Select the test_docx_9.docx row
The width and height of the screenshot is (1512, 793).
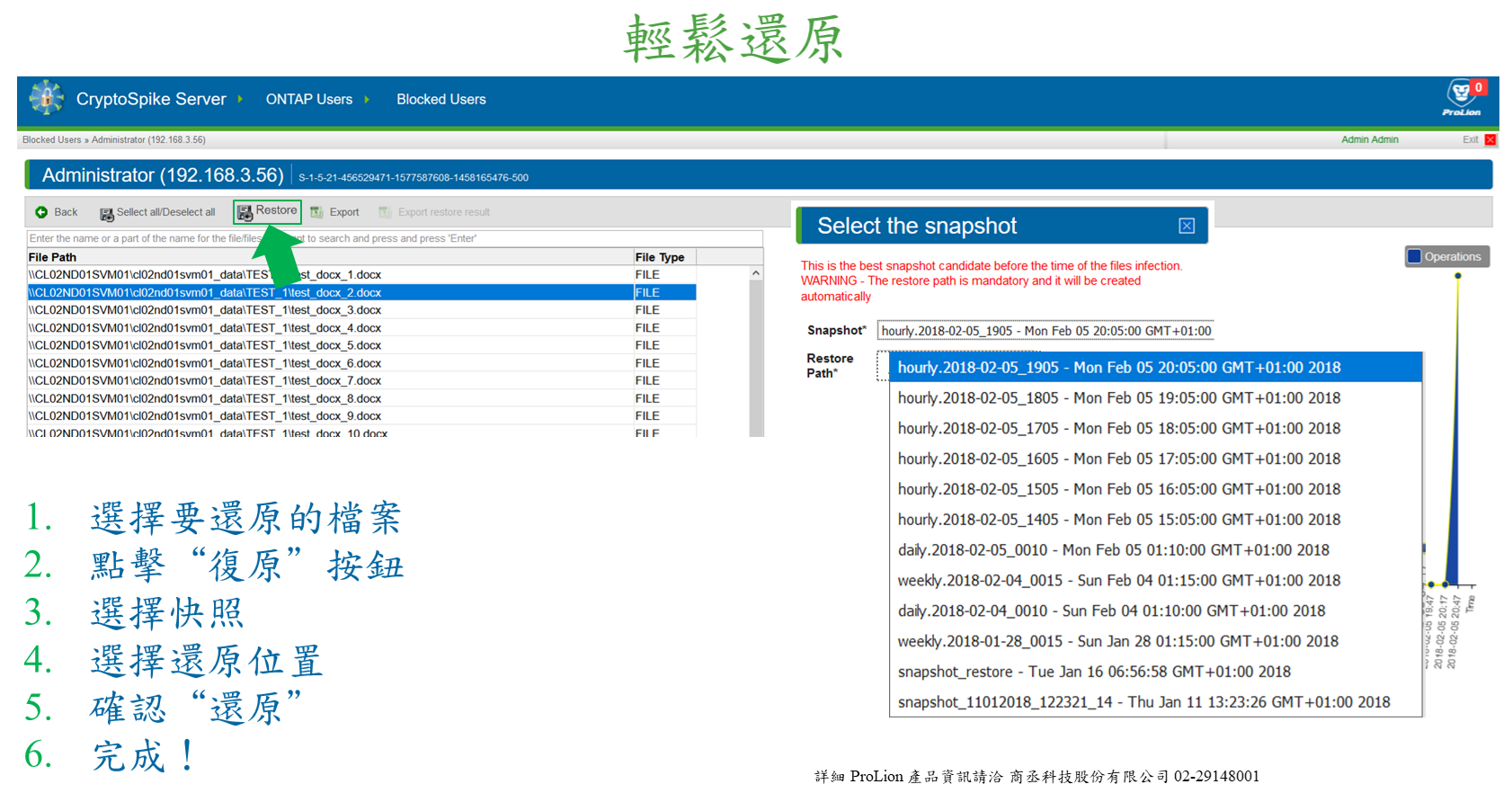[x=361, y=416]
